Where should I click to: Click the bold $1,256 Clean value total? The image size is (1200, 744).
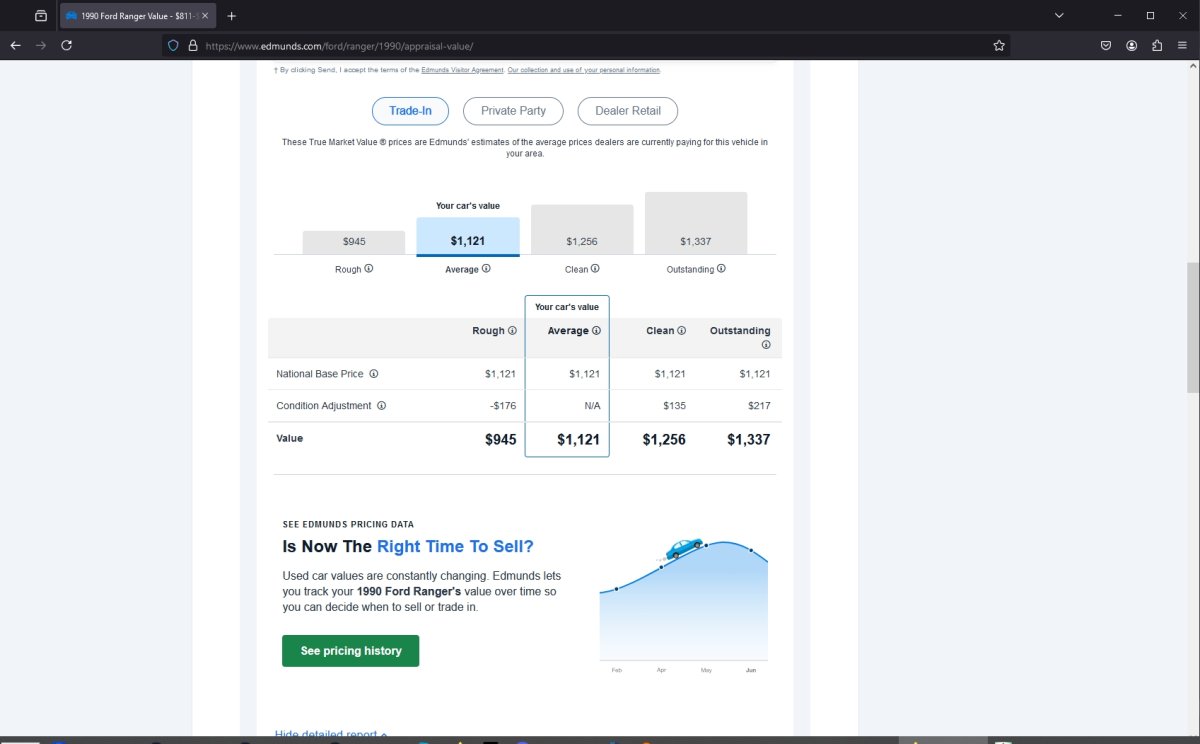point(664,439)
